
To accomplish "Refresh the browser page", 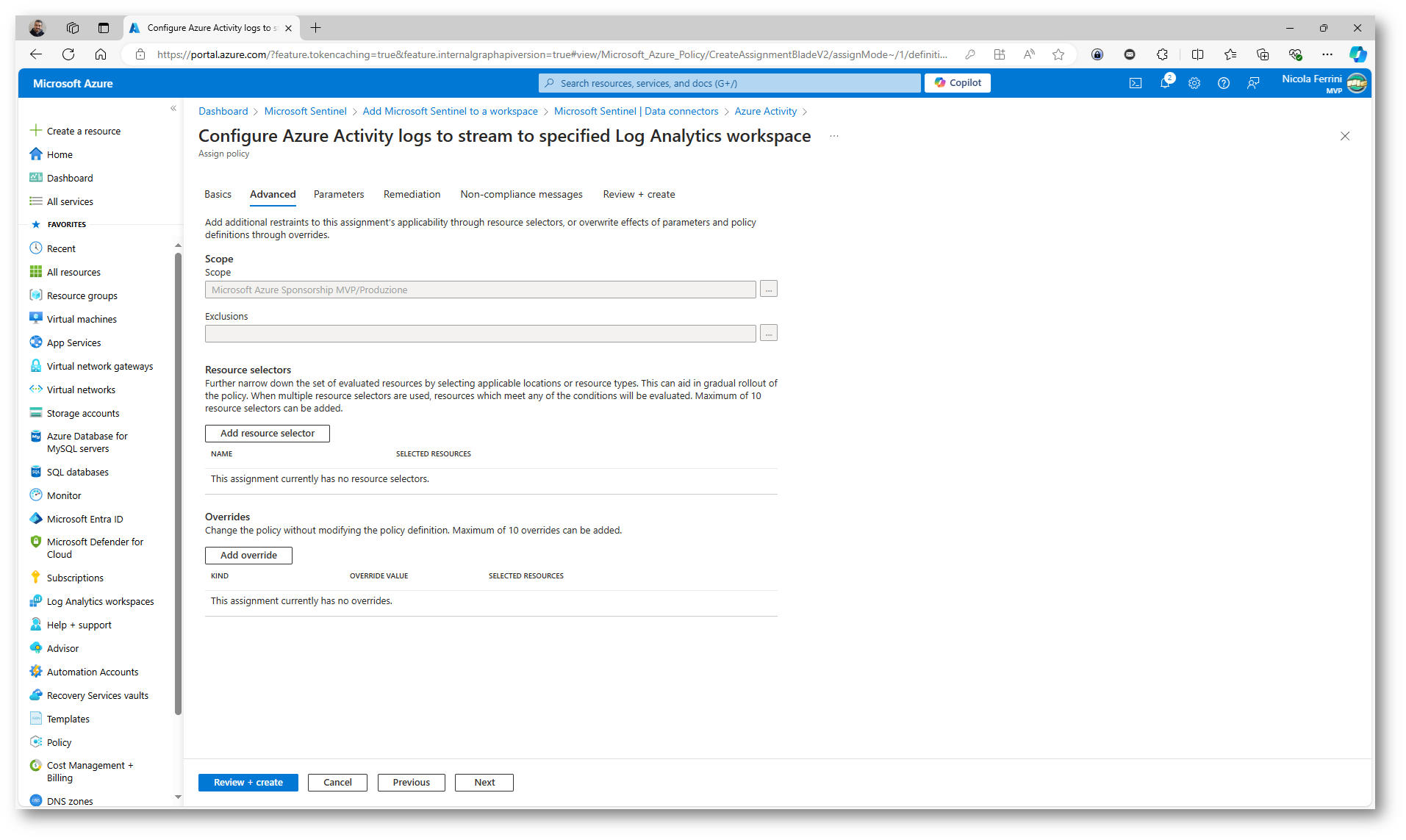I will (68, 54).
